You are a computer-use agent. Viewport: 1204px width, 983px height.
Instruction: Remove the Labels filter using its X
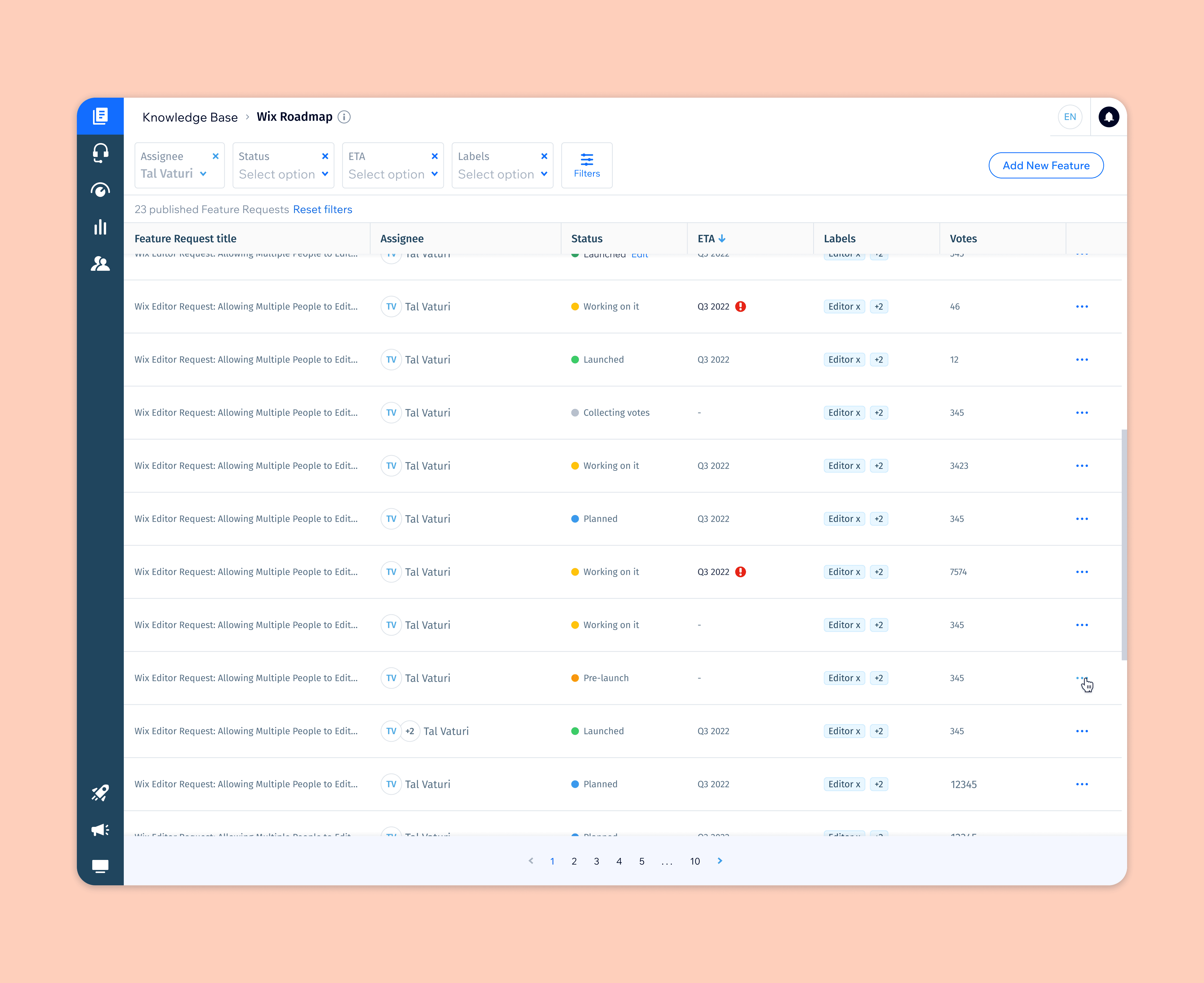544,156
